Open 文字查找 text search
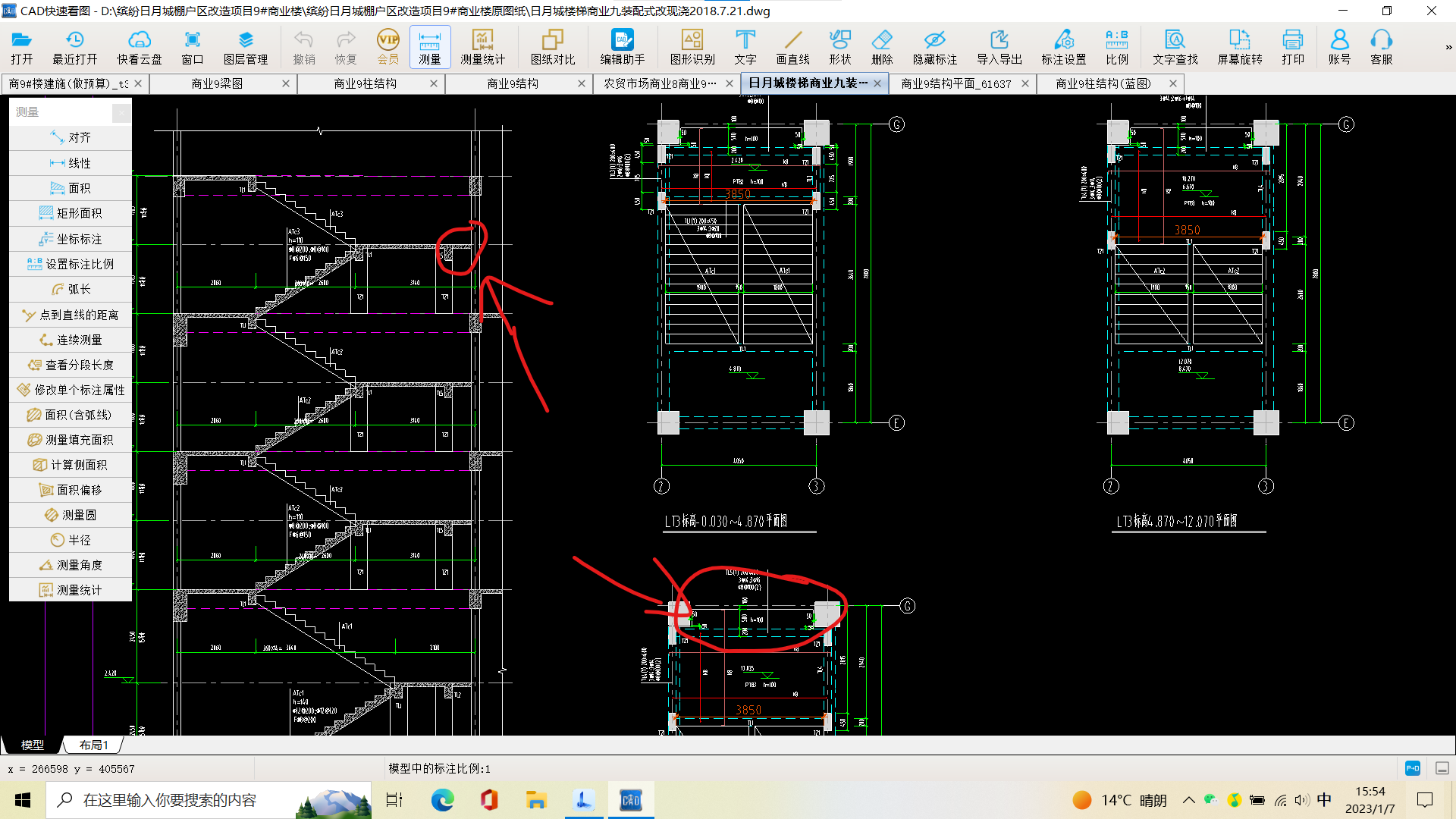1456x819 pixels. click(1175, 47)
